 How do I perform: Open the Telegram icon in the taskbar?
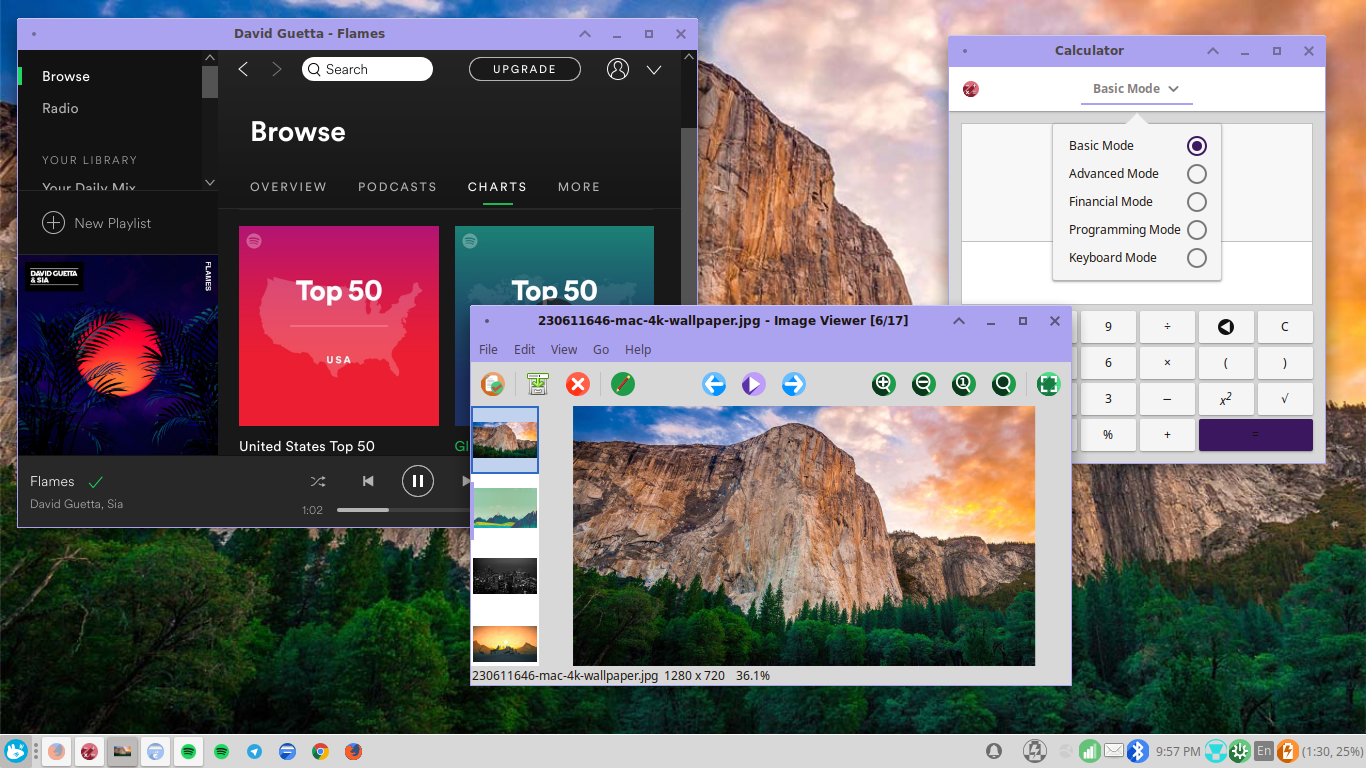[254, 751]
